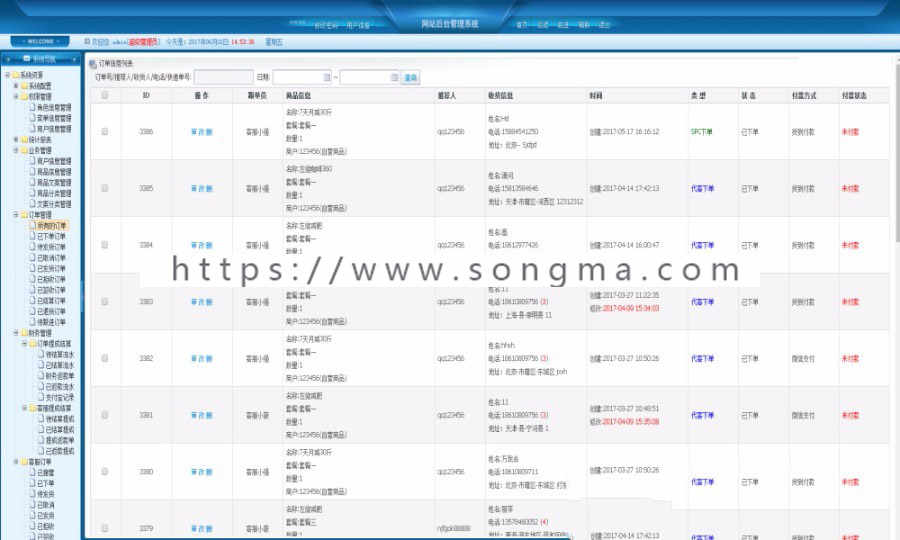Click the navigation panel header icon
Viewport: 900px width, 540px height.
[x=27, y=59]
